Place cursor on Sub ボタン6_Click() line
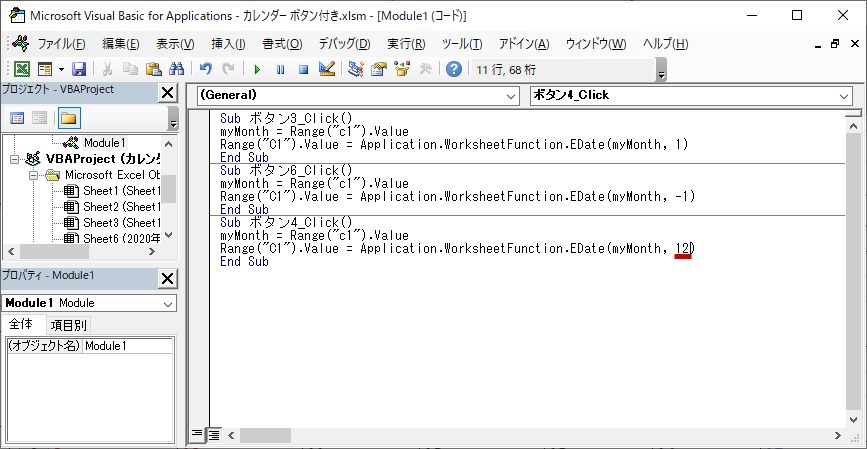The image size is (867, 449). point(286,170)
